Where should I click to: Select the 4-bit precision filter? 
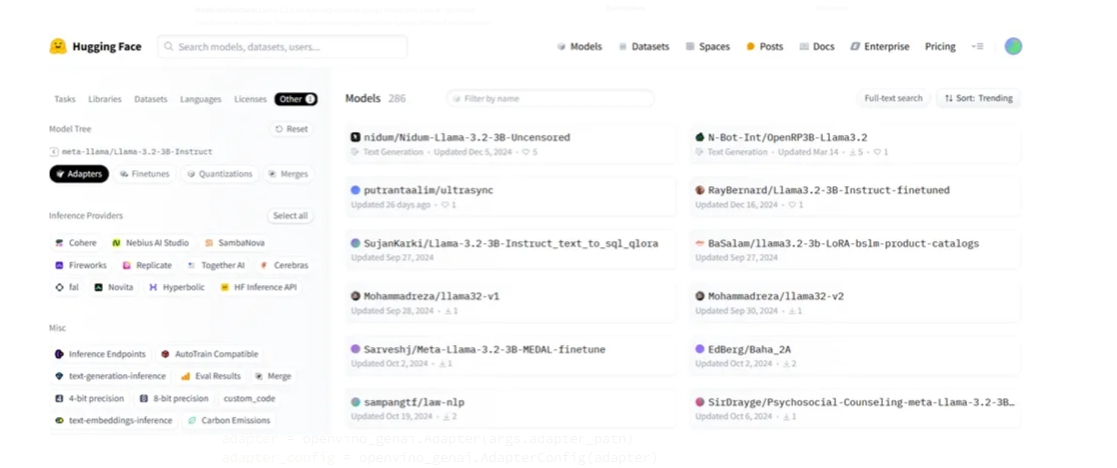(90, 399)
